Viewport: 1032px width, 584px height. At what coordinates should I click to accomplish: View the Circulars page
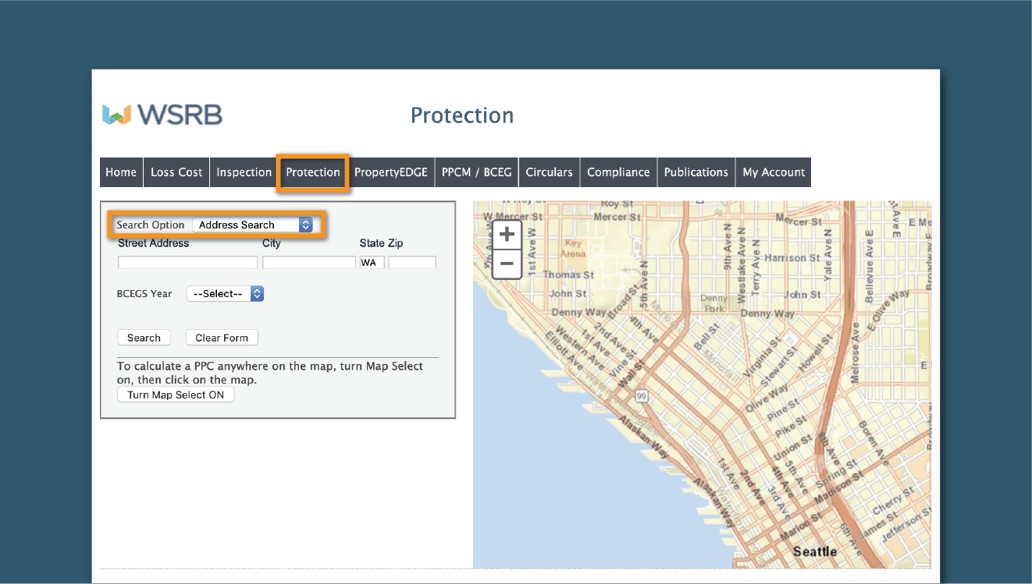(548, 171)
